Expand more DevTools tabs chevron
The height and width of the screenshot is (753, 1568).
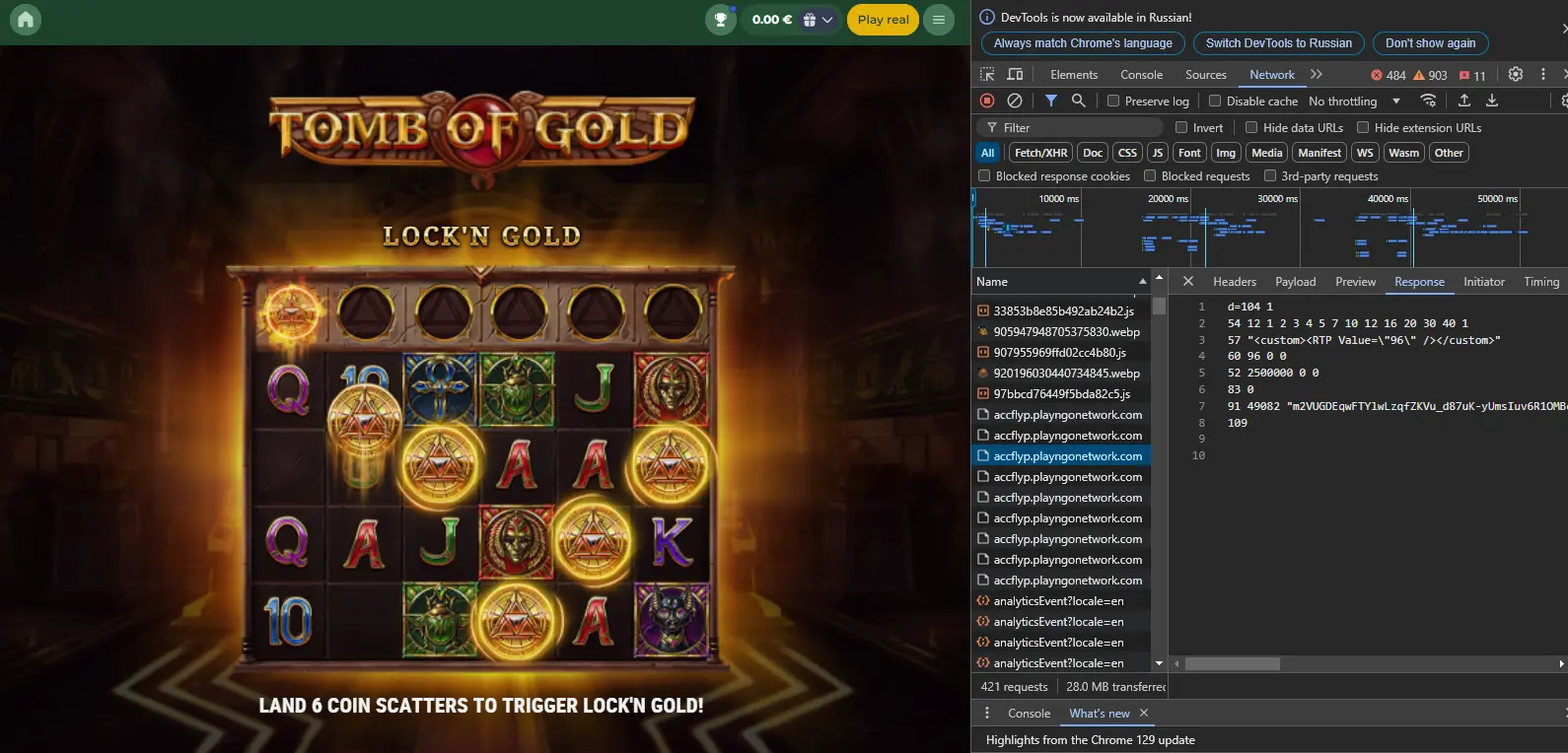(x=1316, y=75)
